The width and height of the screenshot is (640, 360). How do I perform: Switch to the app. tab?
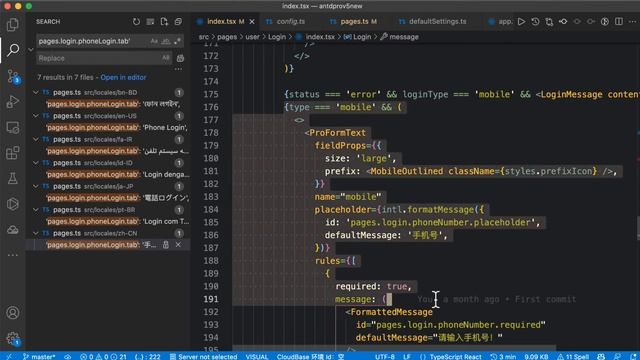pyautogui.click(x=501, y=22)
